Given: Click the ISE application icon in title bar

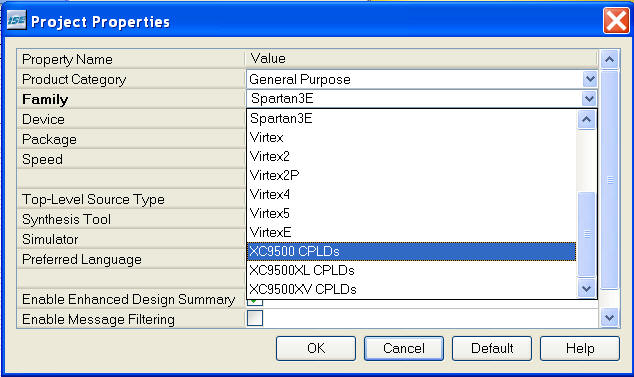Looking at the screenshot, I should tap(16, 20).
